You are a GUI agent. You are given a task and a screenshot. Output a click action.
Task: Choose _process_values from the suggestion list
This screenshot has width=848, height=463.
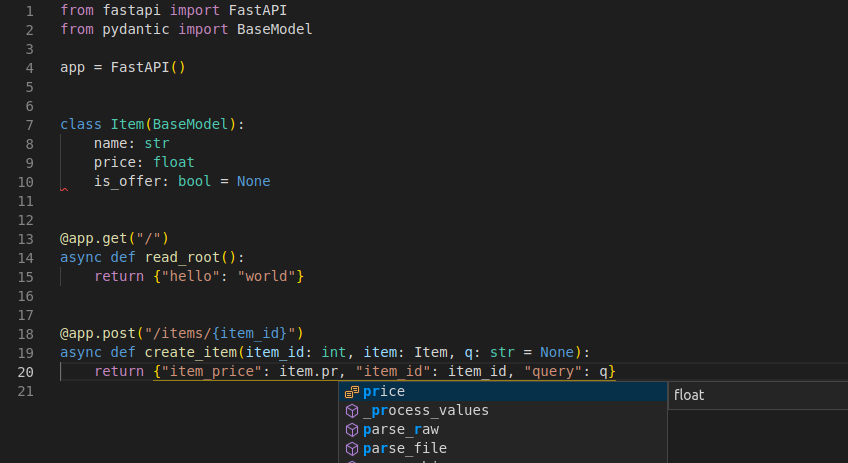[x=425, y=411]
